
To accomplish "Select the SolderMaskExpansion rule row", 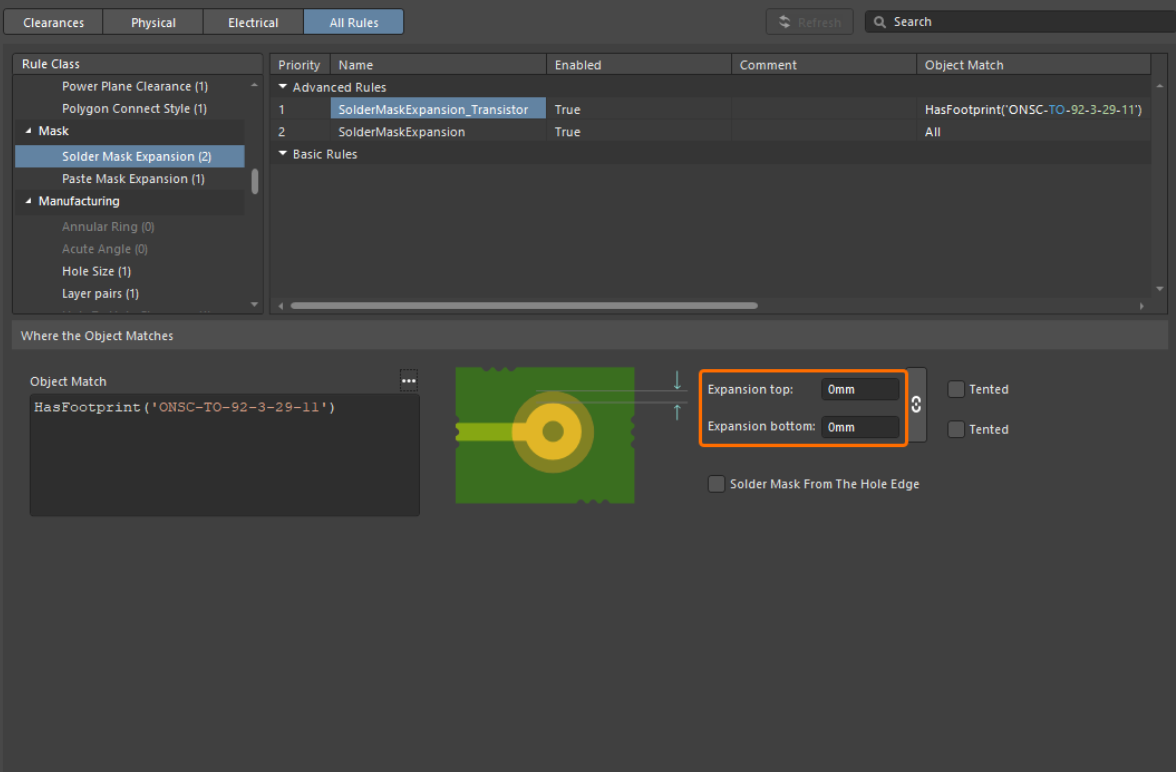I will pyautogui.click(x=401, y=132).
